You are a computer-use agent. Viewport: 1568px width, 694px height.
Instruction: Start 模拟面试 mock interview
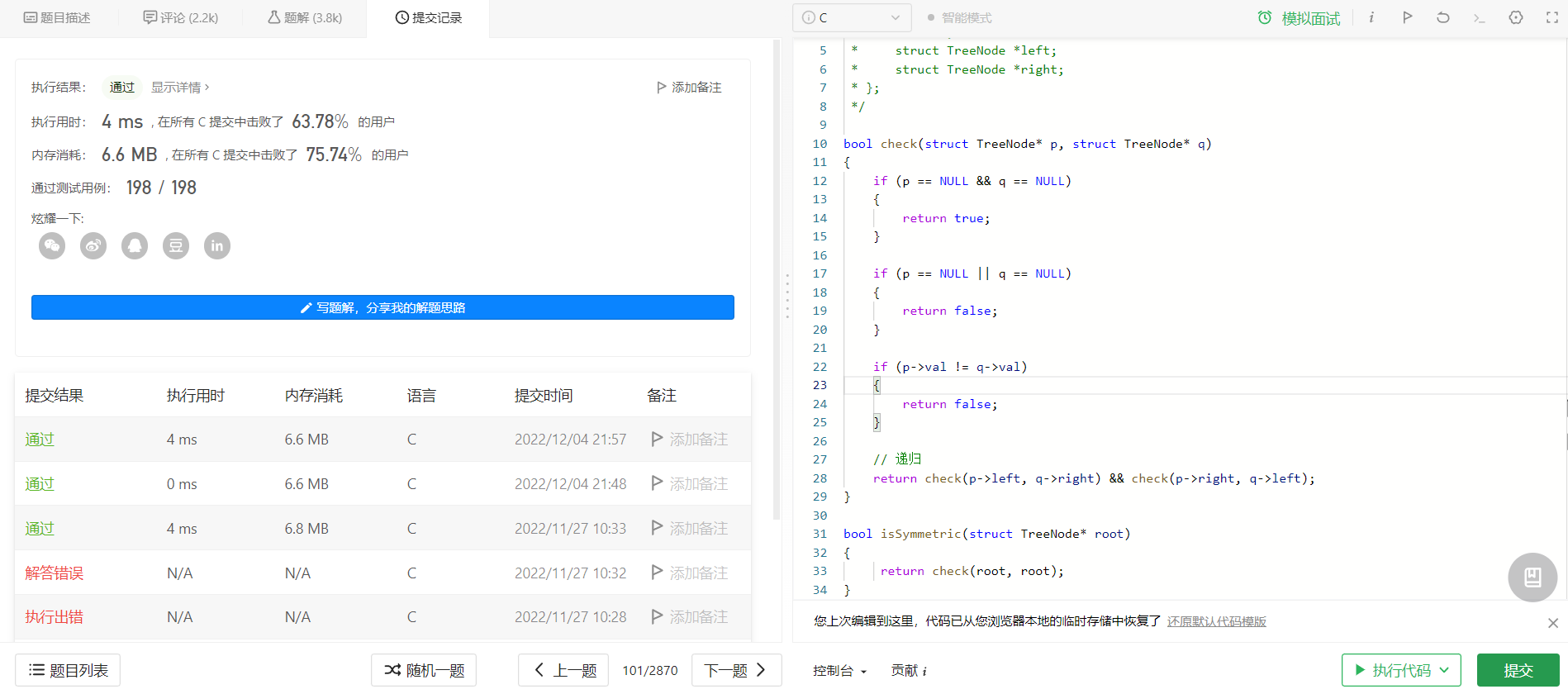(1299, 18)
